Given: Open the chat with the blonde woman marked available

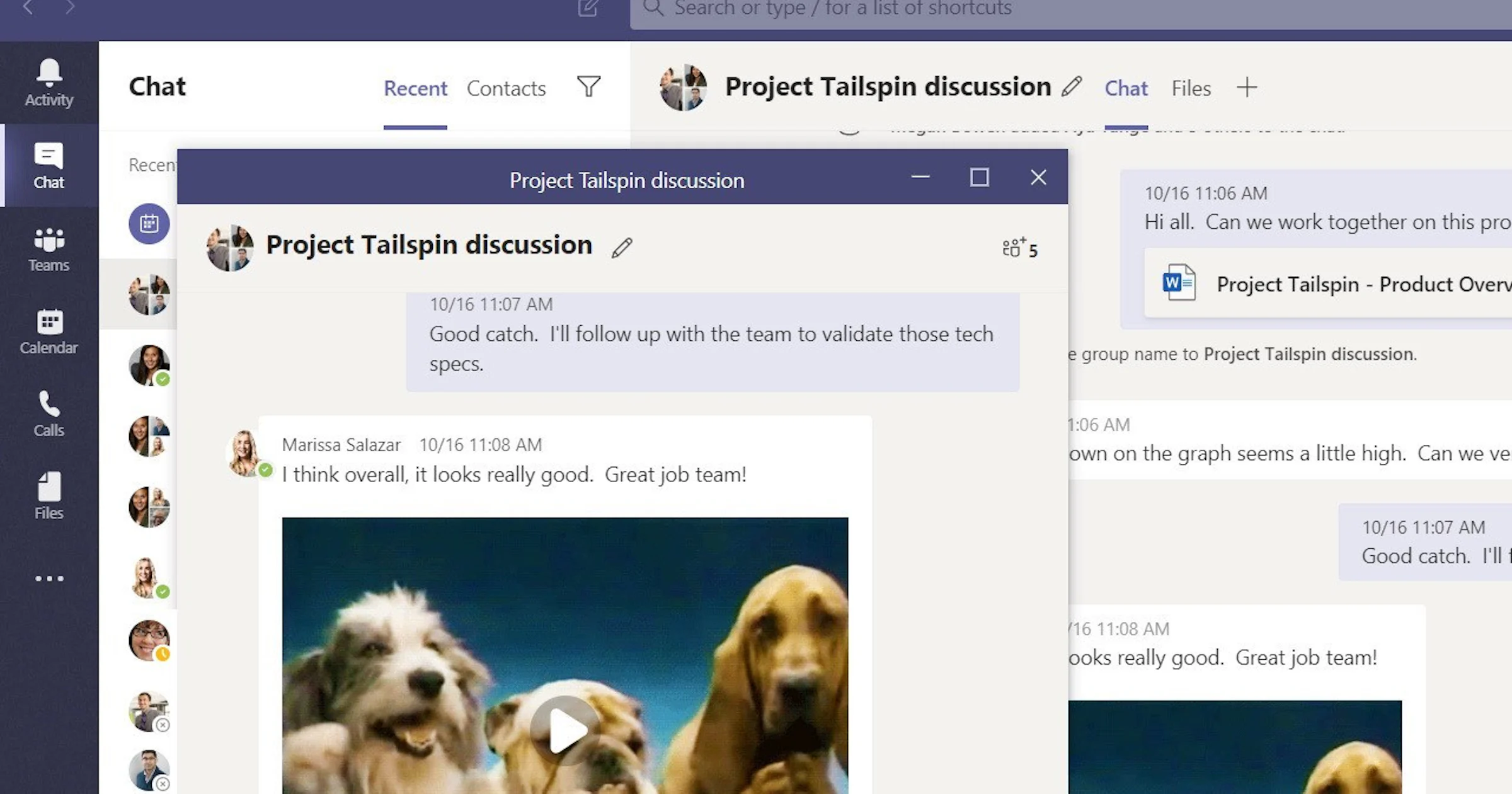Looking at the screenshot, I should (149, 578).
